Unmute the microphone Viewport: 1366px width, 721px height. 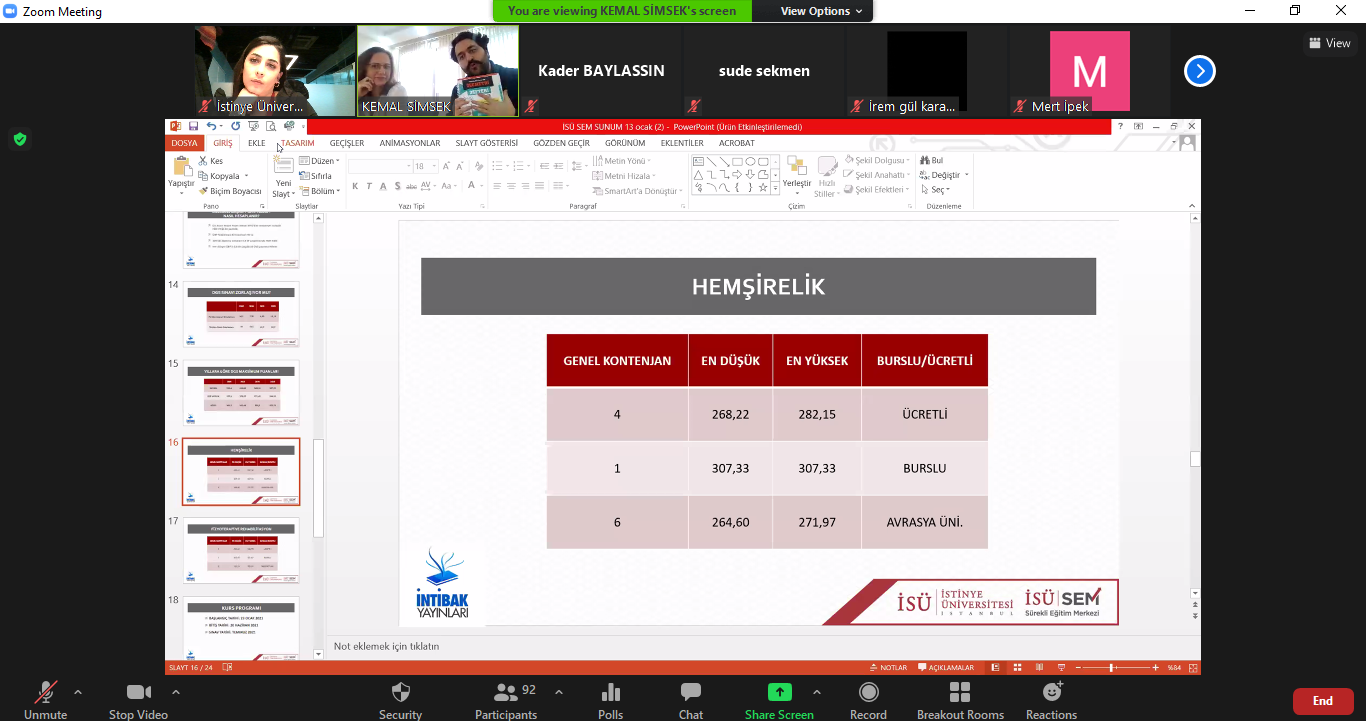[45, 693]
